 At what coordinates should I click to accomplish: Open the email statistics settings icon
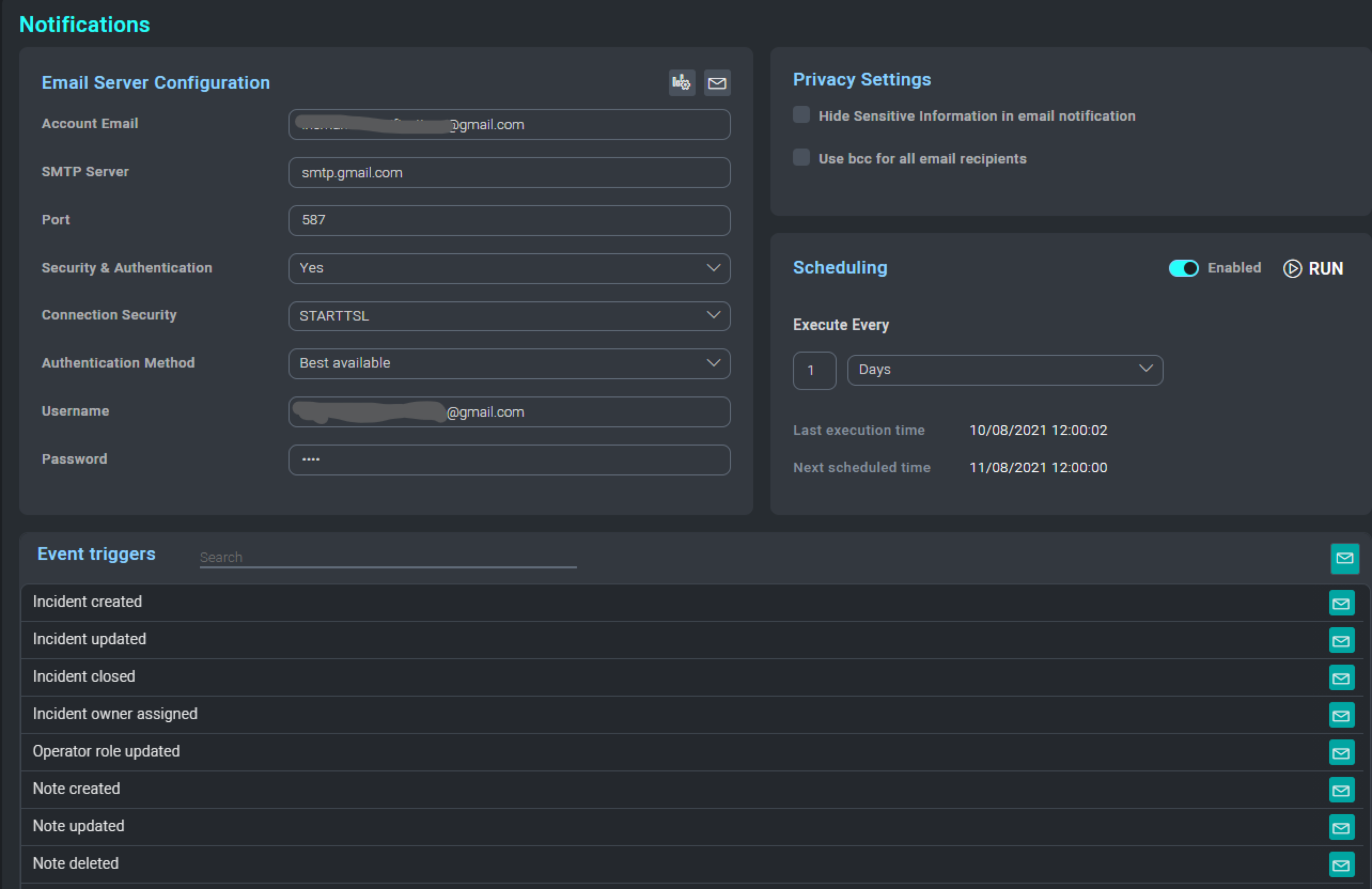point(681,82)
